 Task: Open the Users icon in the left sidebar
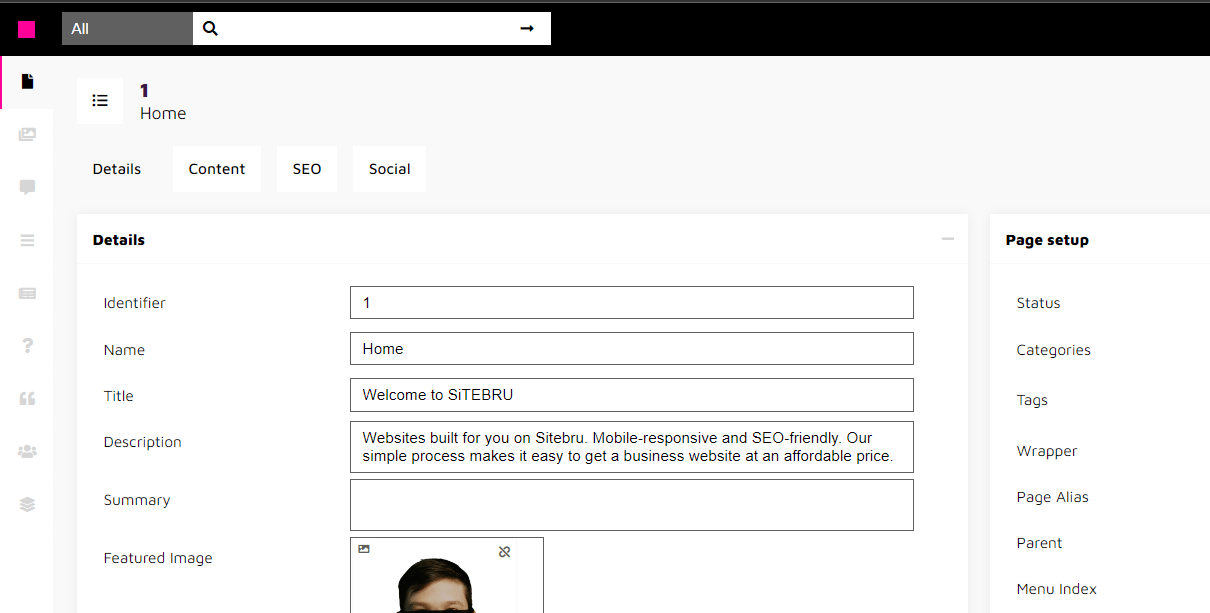26,451
